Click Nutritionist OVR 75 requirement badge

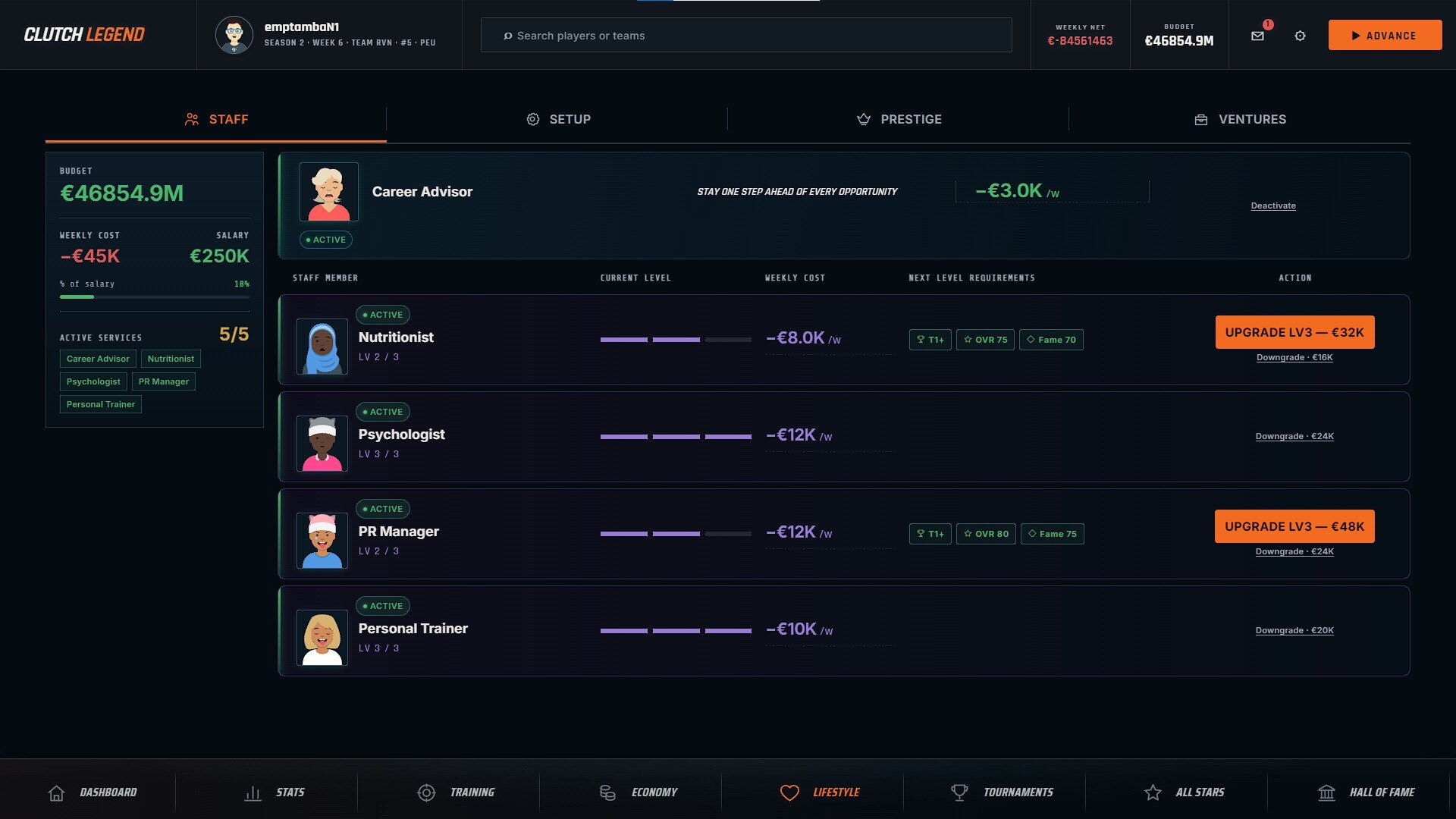[x=985, y=340]
